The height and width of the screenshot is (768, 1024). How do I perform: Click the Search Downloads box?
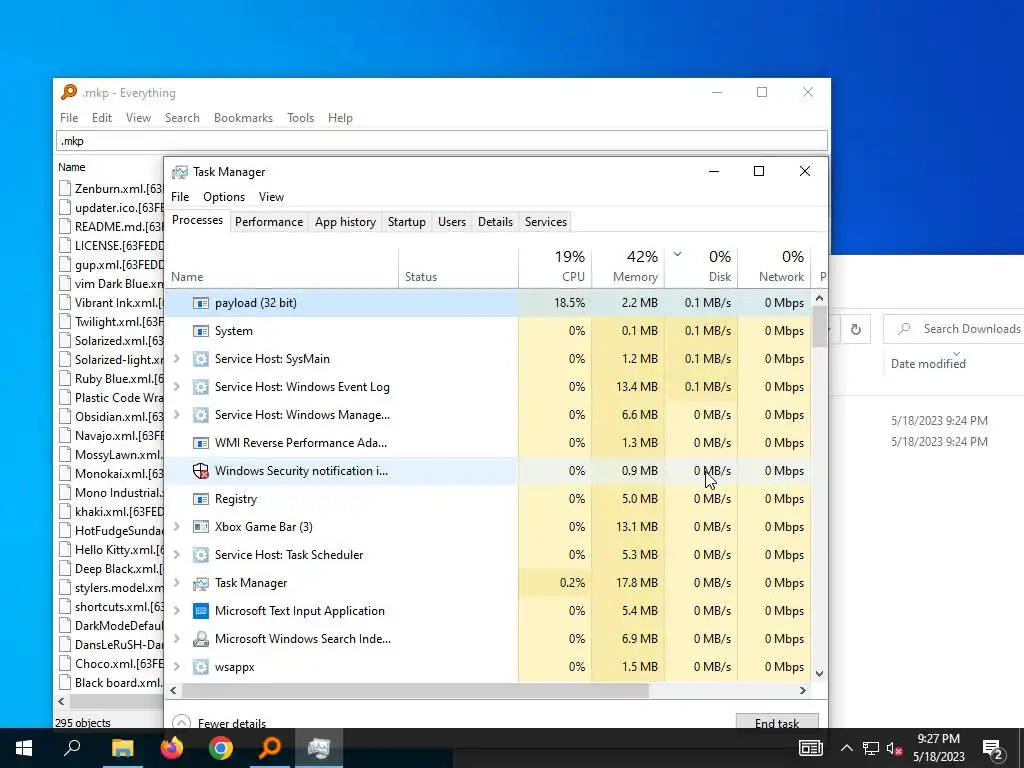(954, 329)
